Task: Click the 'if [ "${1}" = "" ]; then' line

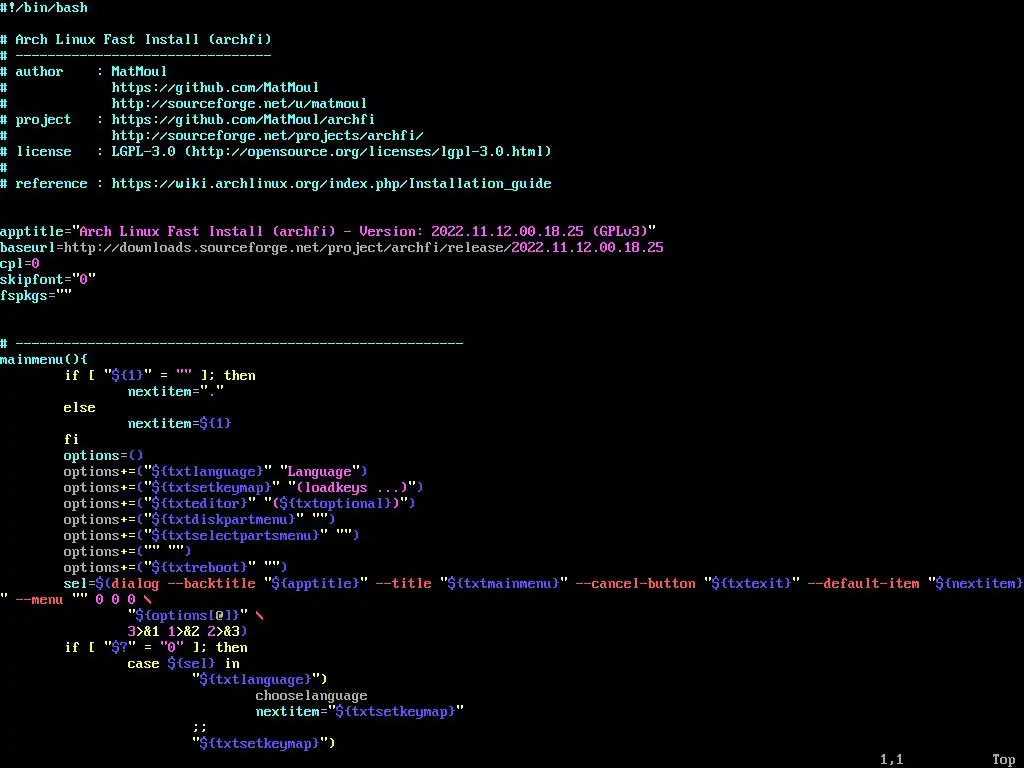Action: 159,376
